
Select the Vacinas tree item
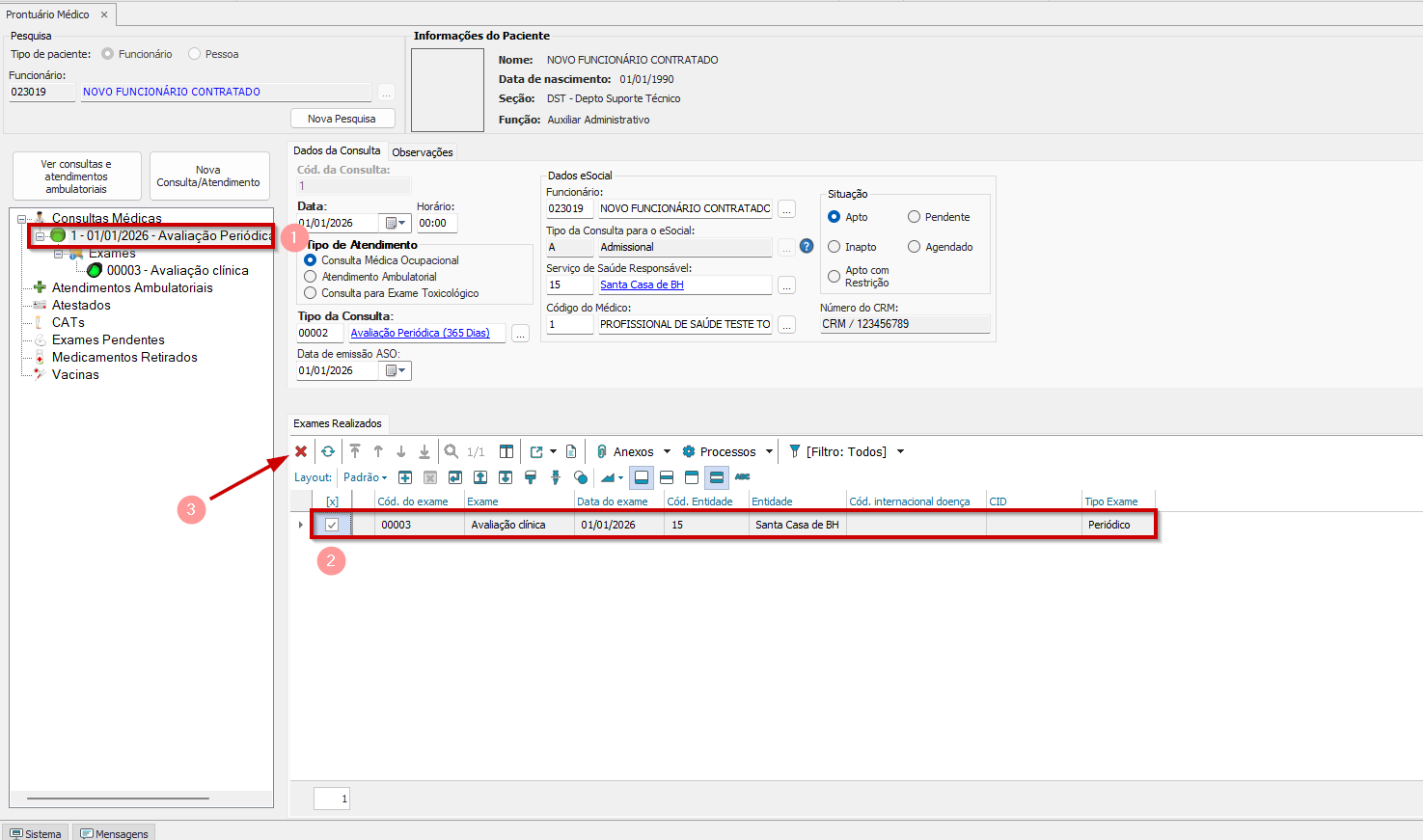(x=75, y=374)
